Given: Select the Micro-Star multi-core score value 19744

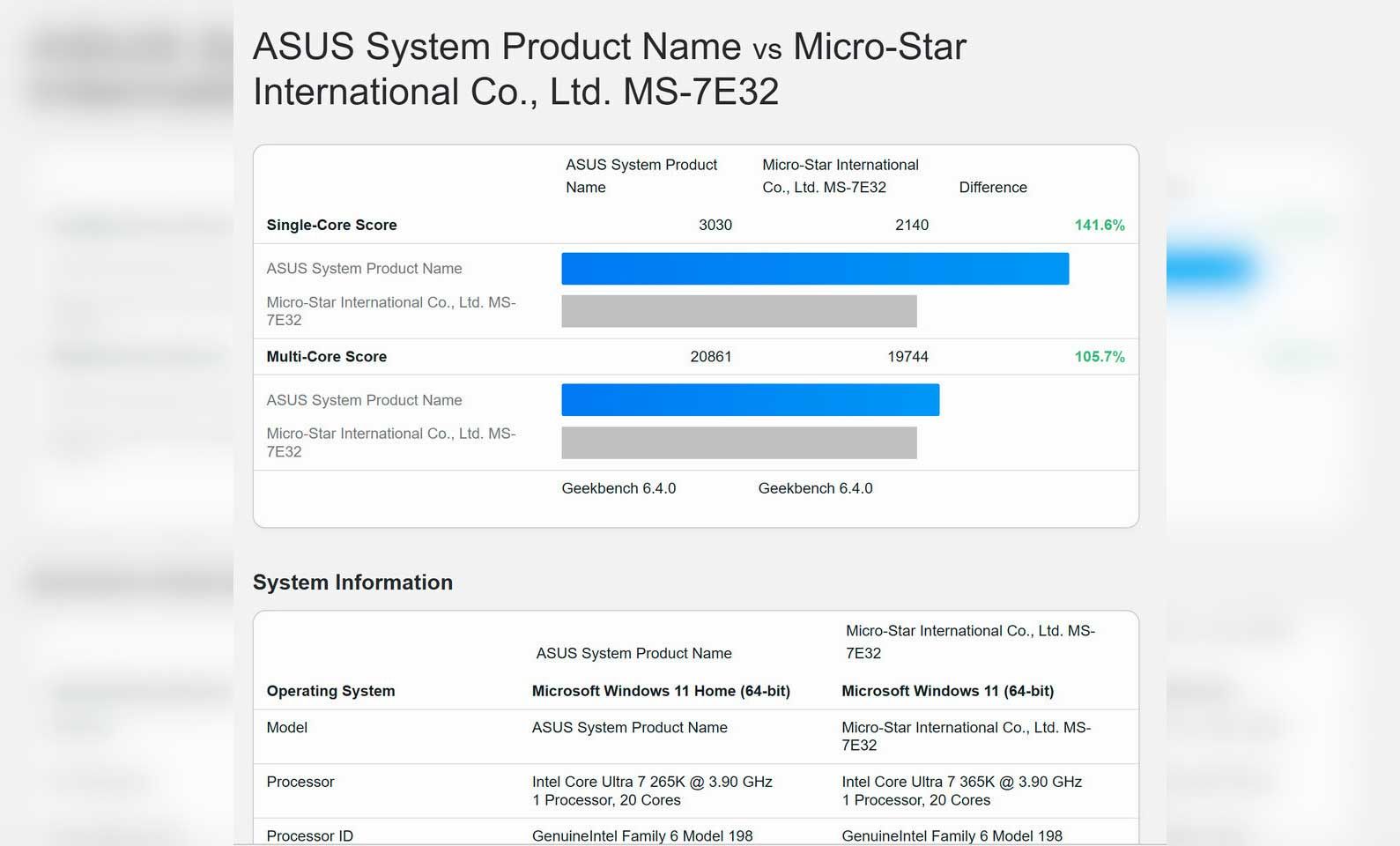Looking at the screenshot, I should click(907, 357).
